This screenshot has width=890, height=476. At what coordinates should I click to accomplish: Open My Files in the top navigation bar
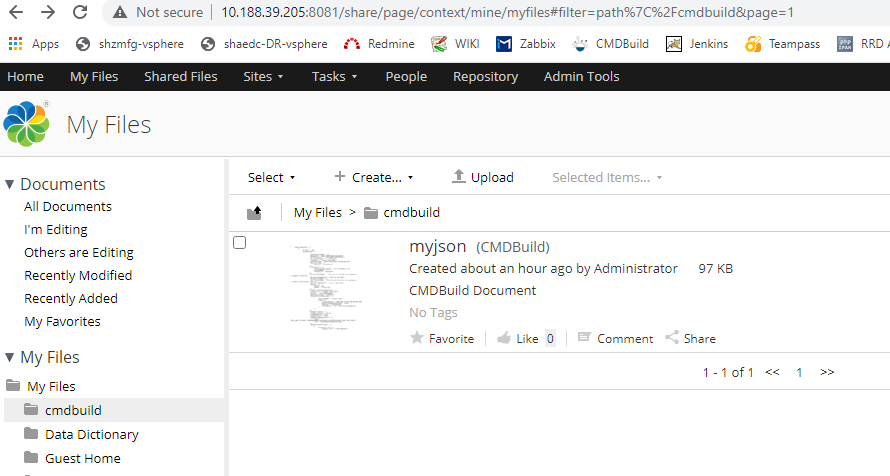point(94,77)
